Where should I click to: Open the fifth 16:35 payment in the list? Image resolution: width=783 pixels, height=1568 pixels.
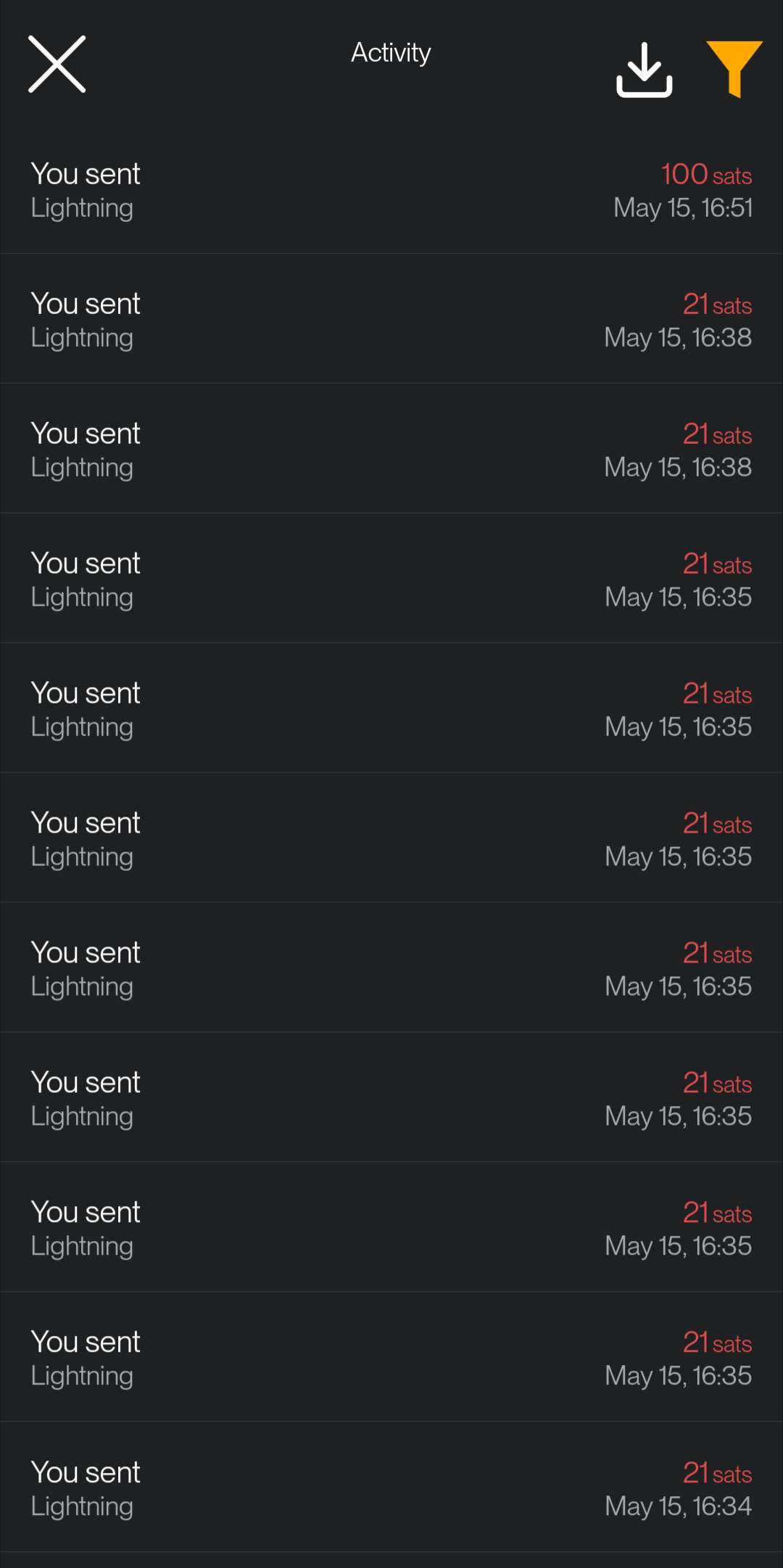pyautogui.click(x=391, y=1097)
